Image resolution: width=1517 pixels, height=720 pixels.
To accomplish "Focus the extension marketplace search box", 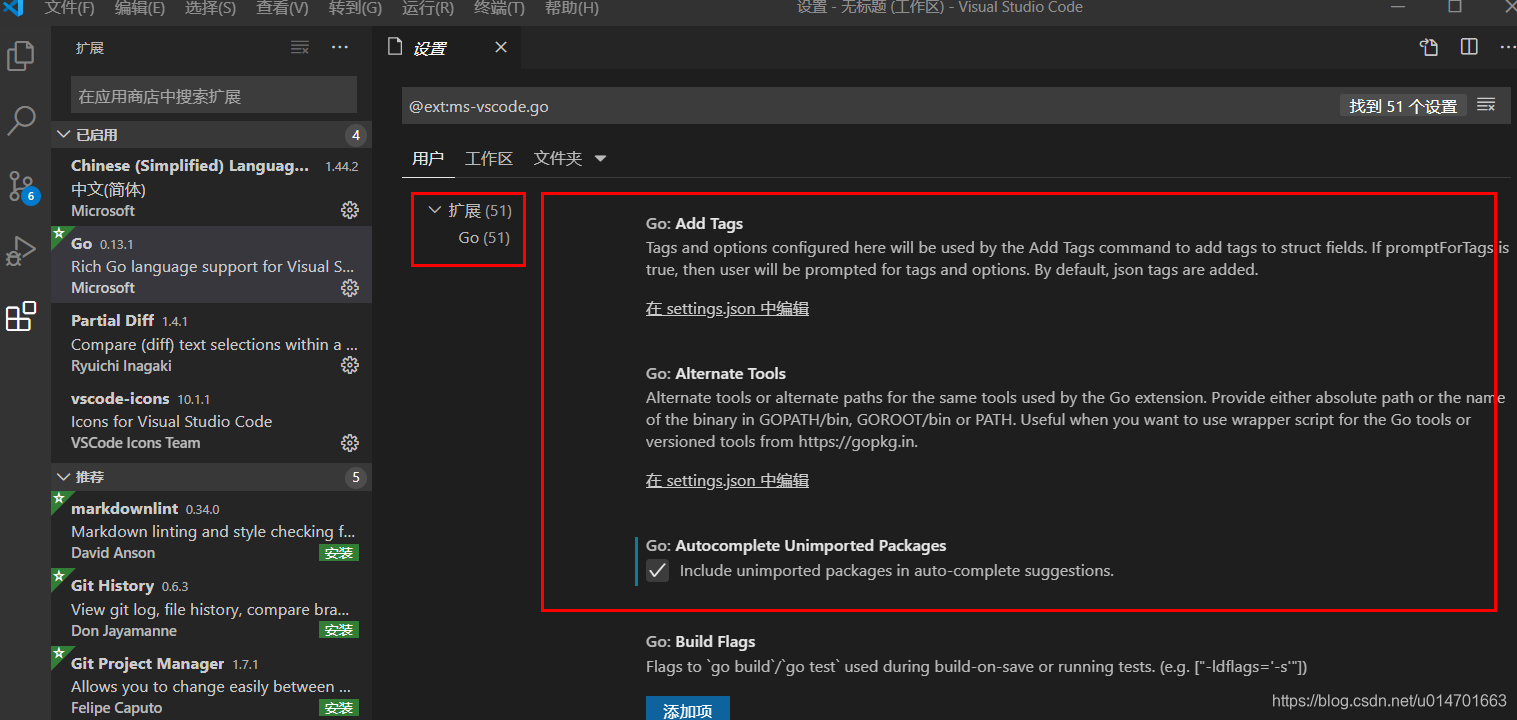I will [214, 96].
